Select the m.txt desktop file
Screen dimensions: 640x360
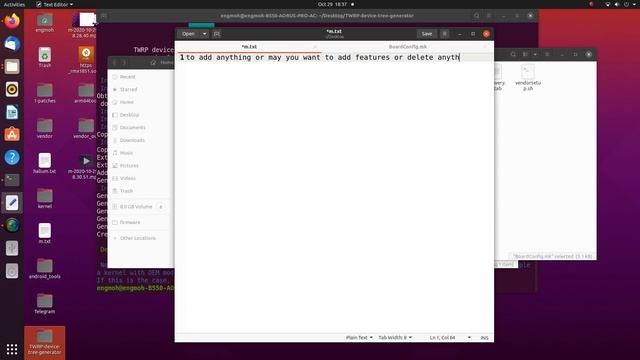pos(44,233)
